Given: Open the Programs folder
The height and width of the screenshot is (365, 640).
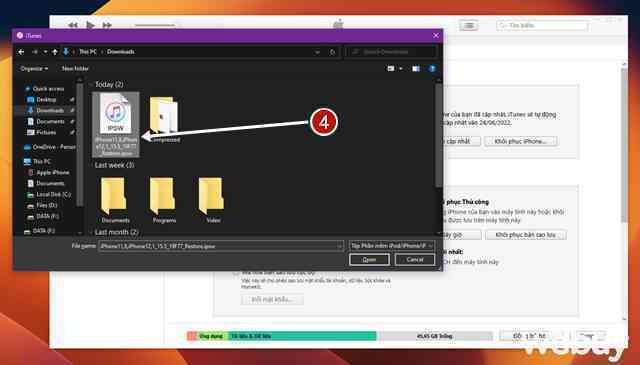Looking at the screenshot, I should point(164,200).
